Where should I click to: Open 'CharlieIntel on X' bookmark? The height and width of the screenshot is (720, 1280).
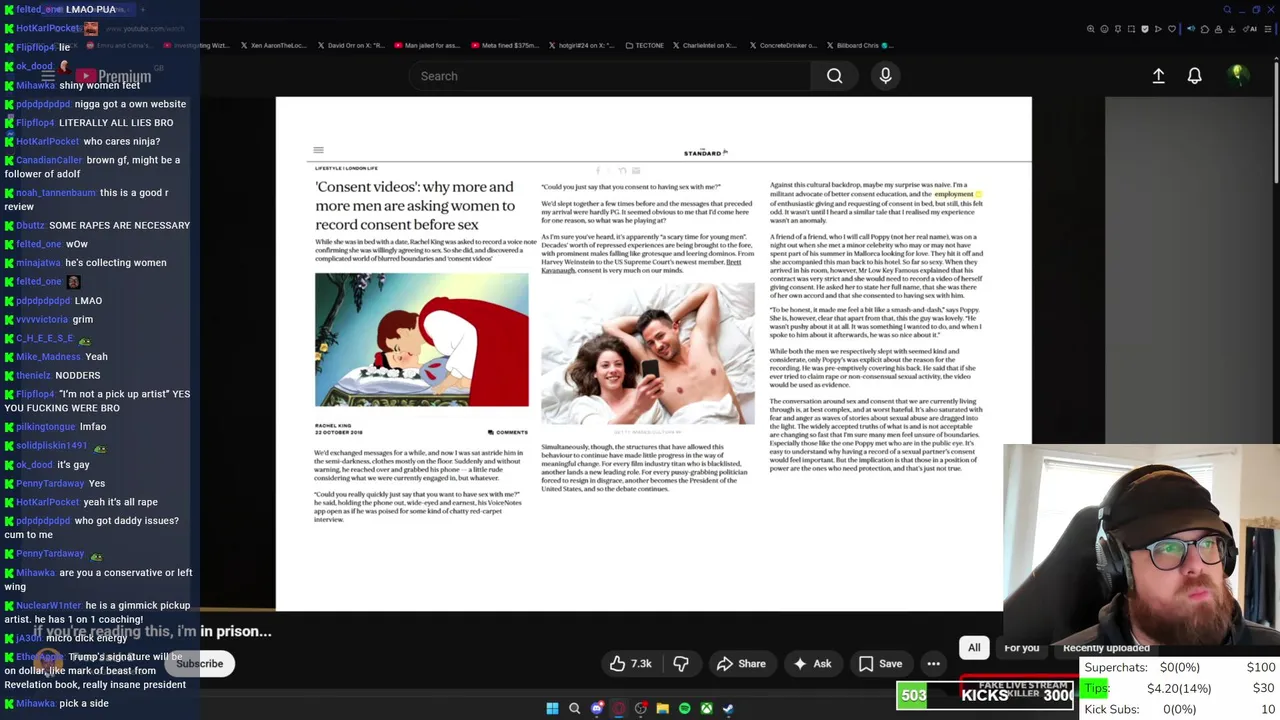pyautogui.click(x=704, y=45)
